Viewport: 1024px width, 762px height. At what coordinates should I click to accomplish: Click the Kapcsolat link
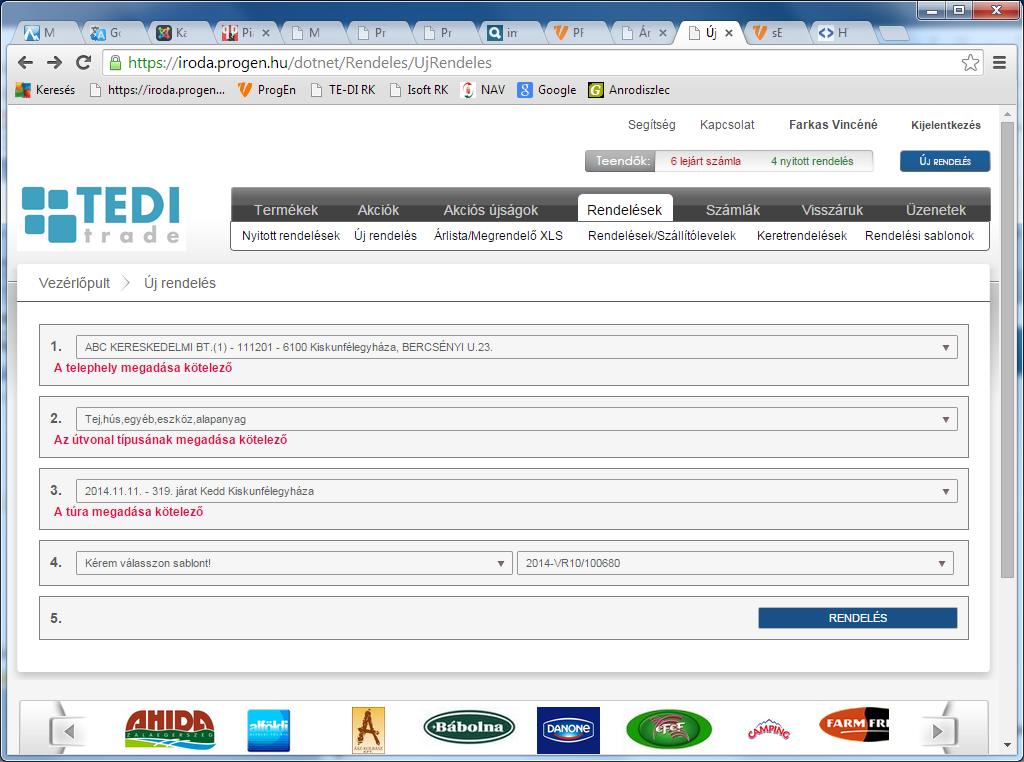(727, 125)
